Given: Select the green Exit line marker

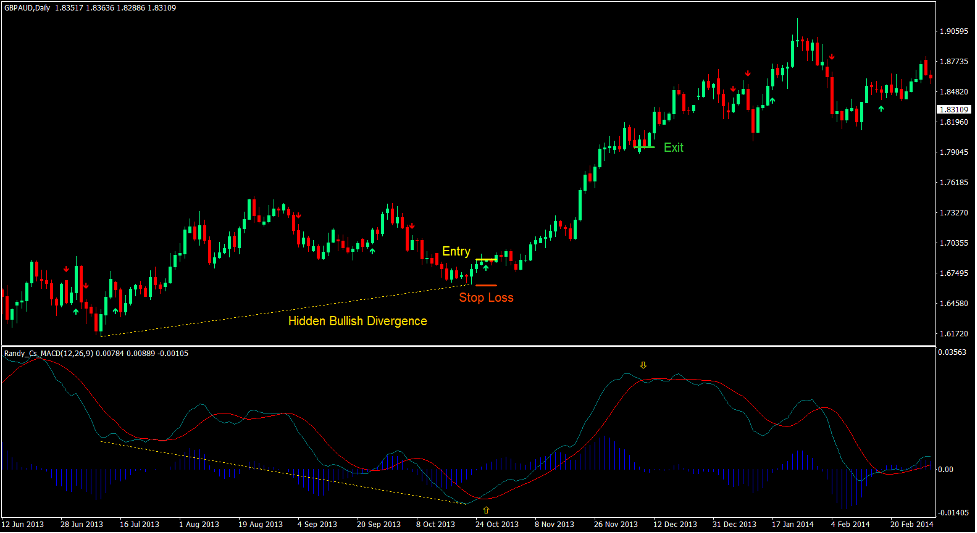Looking at the screenshot, I should 645,148.
